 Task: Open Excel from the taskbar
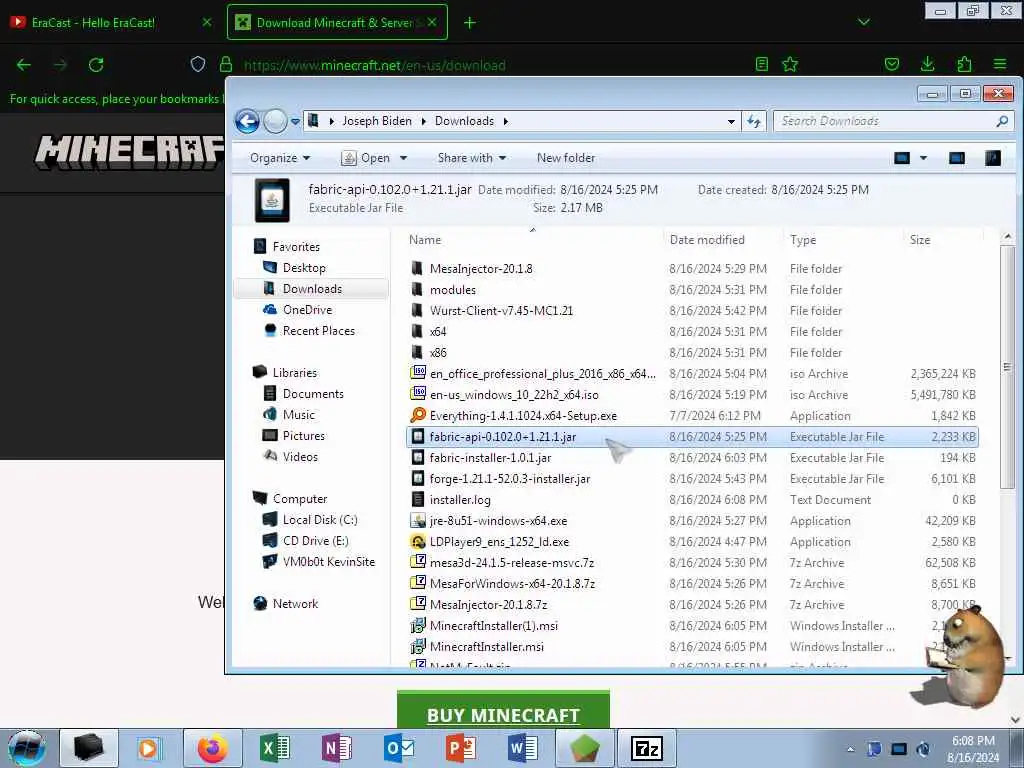pos(275,748)
